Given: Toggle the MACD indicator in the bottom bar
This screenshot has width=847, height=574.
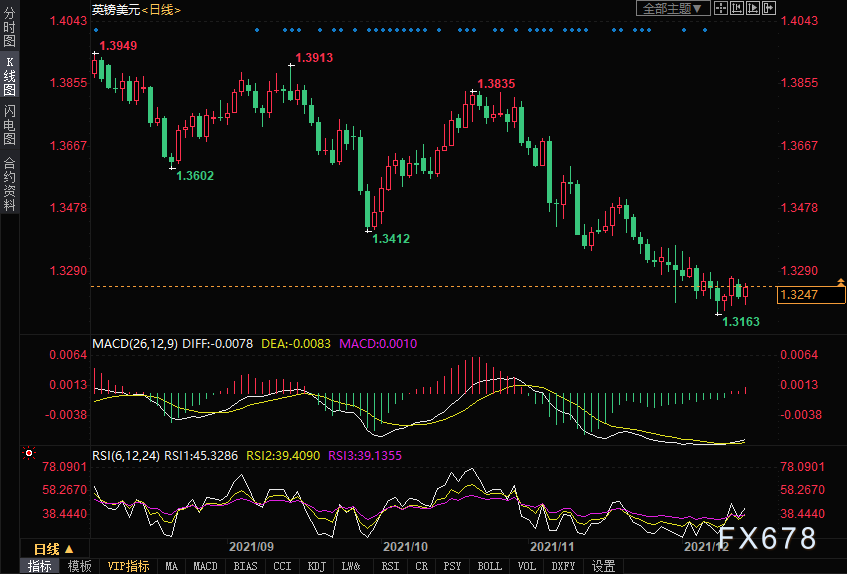Looking at the screenshot, I should pos(205,566).
